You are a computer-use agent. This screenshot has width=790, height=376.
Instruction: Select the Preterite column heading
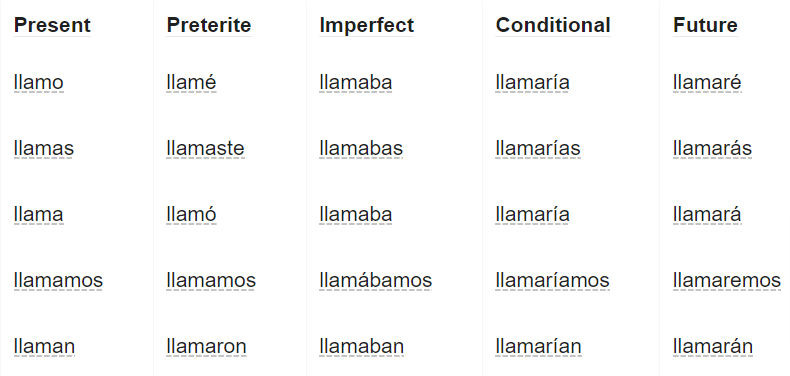click(209, 25)
